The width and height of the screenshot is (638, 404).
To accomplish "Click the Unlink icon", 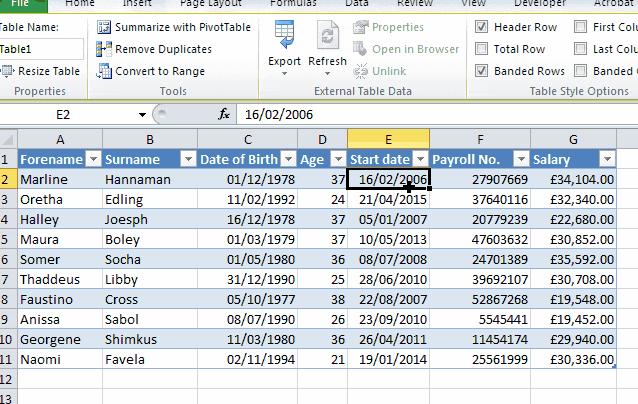I will [361, 71].
